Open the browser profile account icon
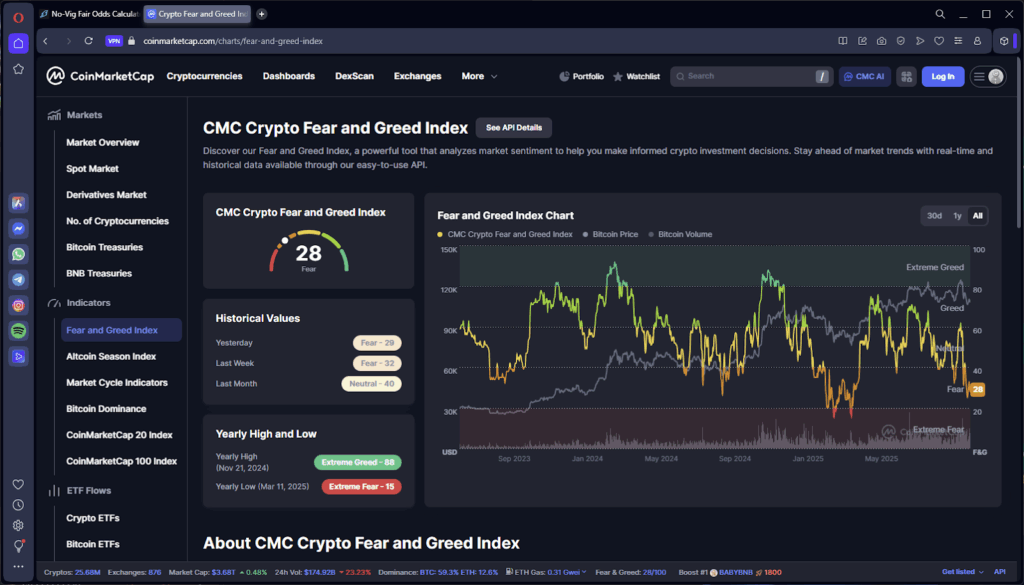This screenshot has height=585, width=1024. pyautogui.click(x=978, y=40)
